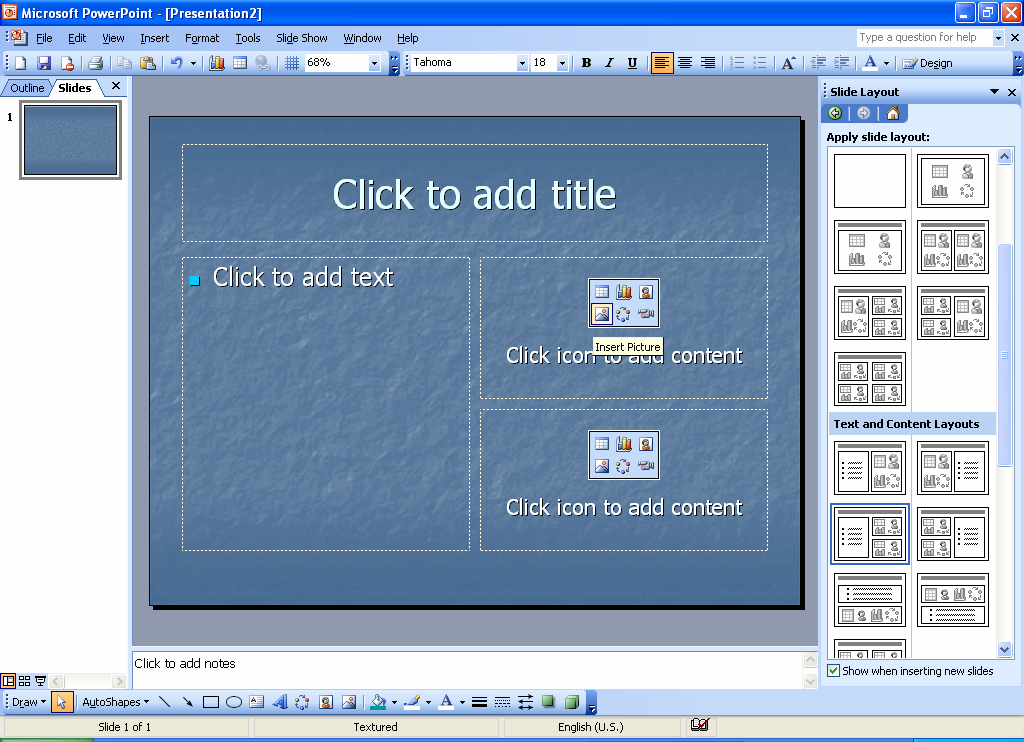Open the Zoom dropdown showing 68%
The height and width of the screenshot is (742, 1024).
pos(374,62)
